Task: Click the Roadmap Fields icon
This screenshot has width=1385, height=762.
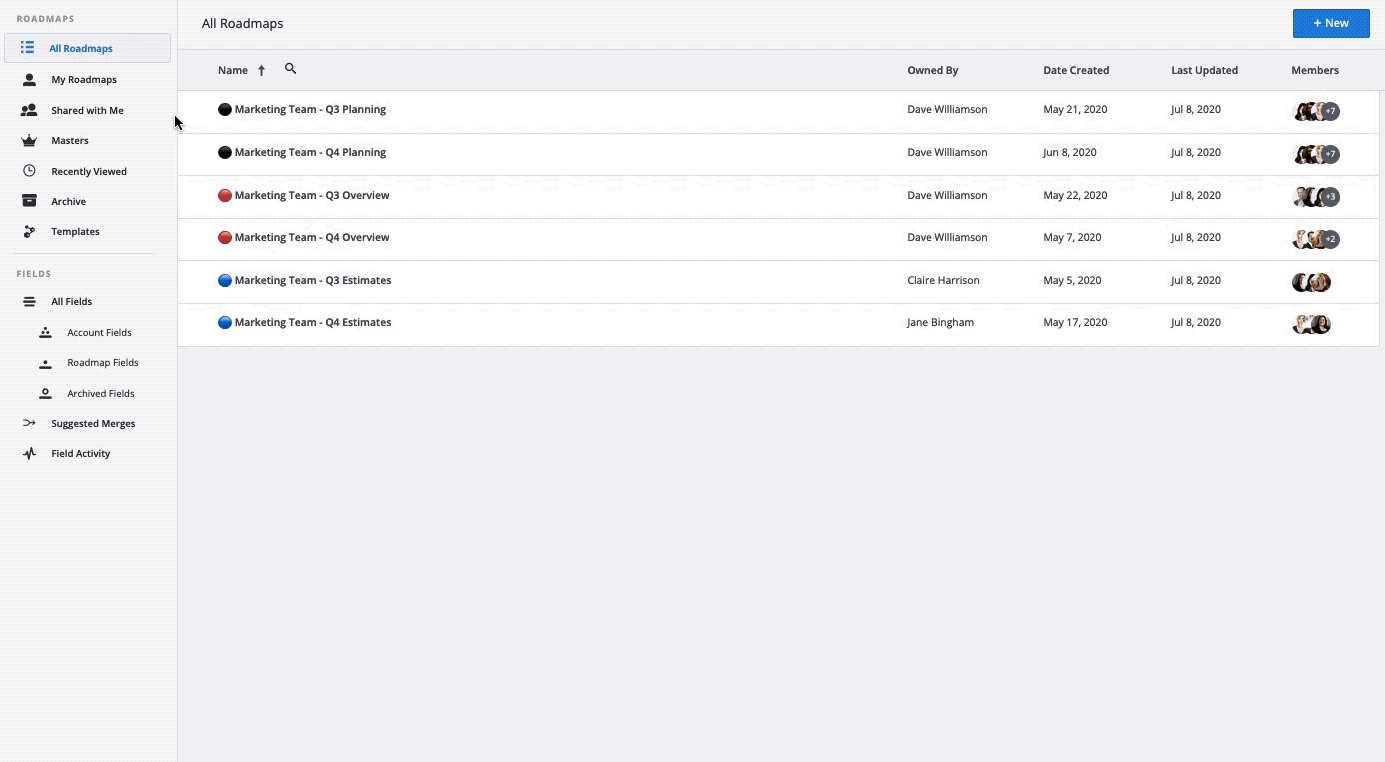Action: (45, 363)
